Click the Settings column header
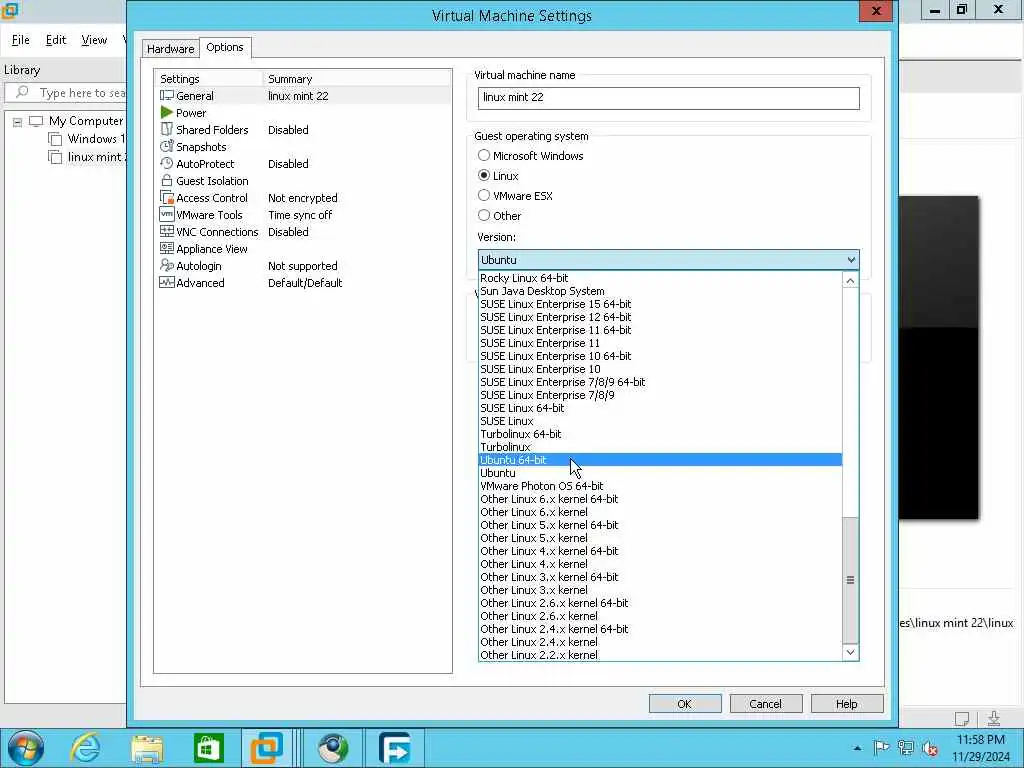The height and width of the screenshot is (768, 1024). [x=208, y=78]
